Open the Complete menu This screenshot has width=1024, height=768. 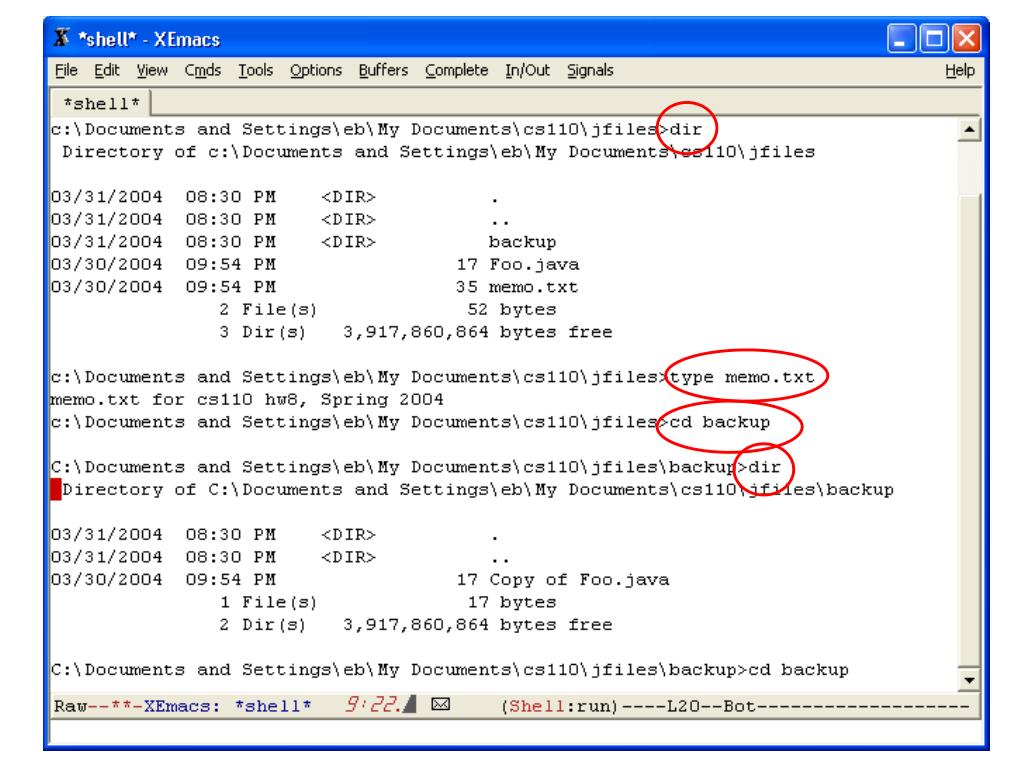tap(456, 71)
